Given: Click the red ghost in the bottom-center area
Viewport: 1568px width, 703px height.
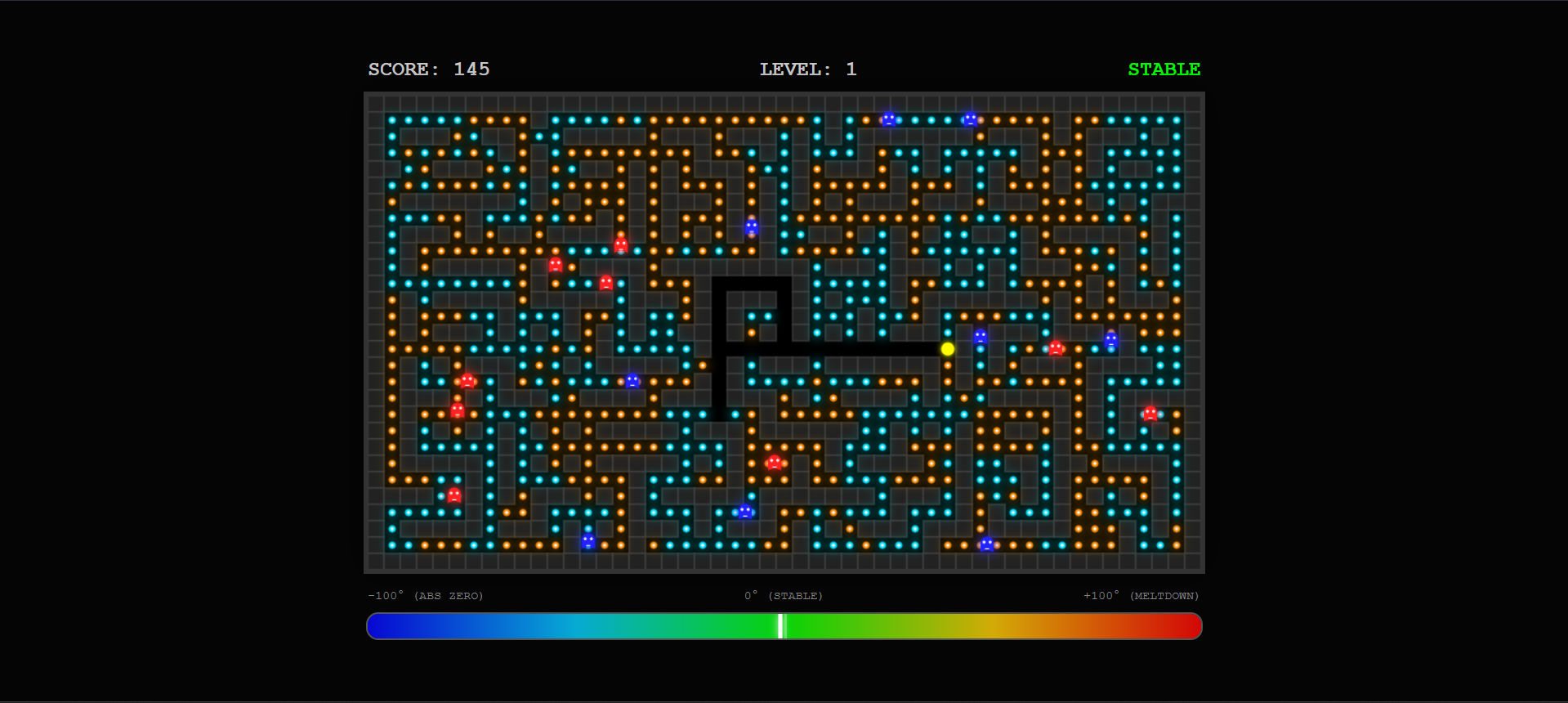Looking at the screenshot, I should click(774, 463).
